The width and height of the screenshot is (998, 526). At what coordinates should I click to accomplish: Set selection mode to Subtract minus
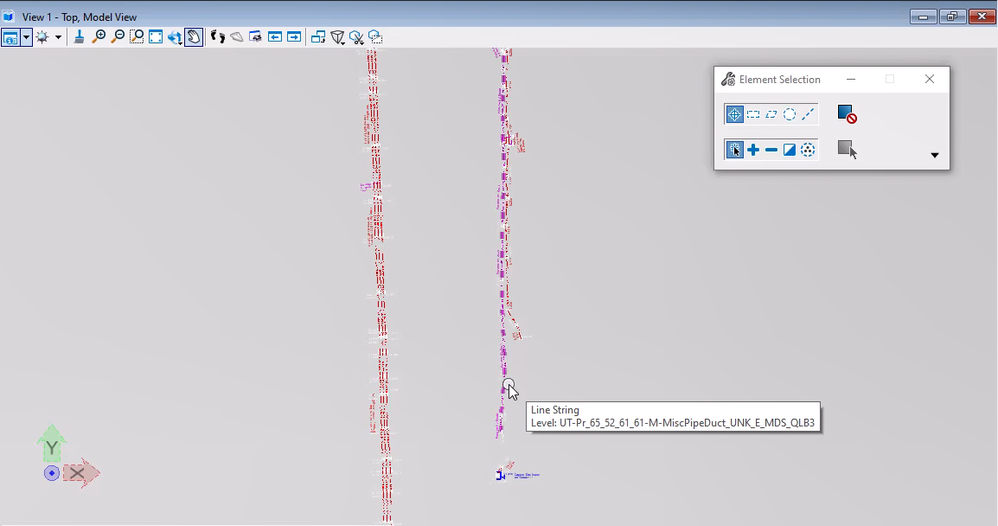771,150
